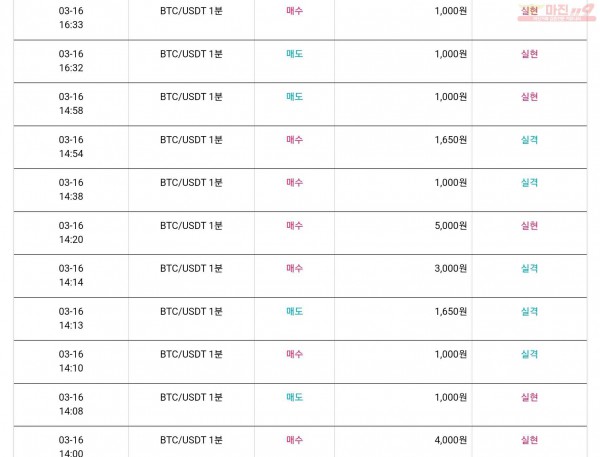Click 실현 status in the 14:58 row

[x=530, y=97]
